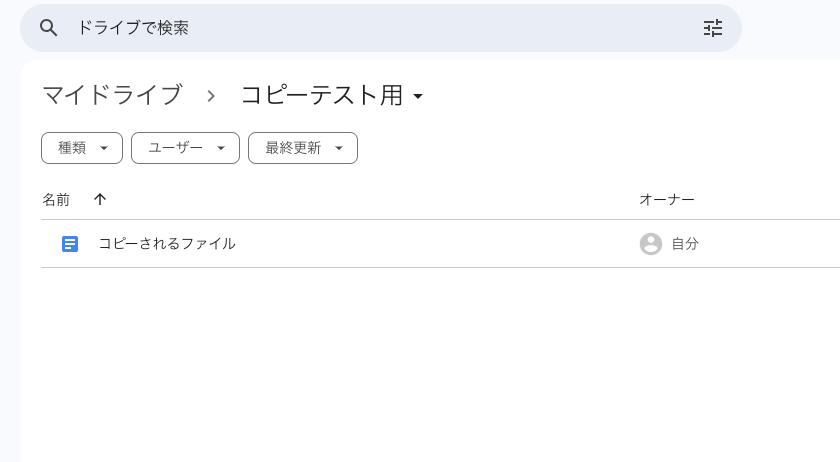Click the arrow beside コピーテスト用 folder name
This screenshot has height=462, width=840.
point(418,97)
